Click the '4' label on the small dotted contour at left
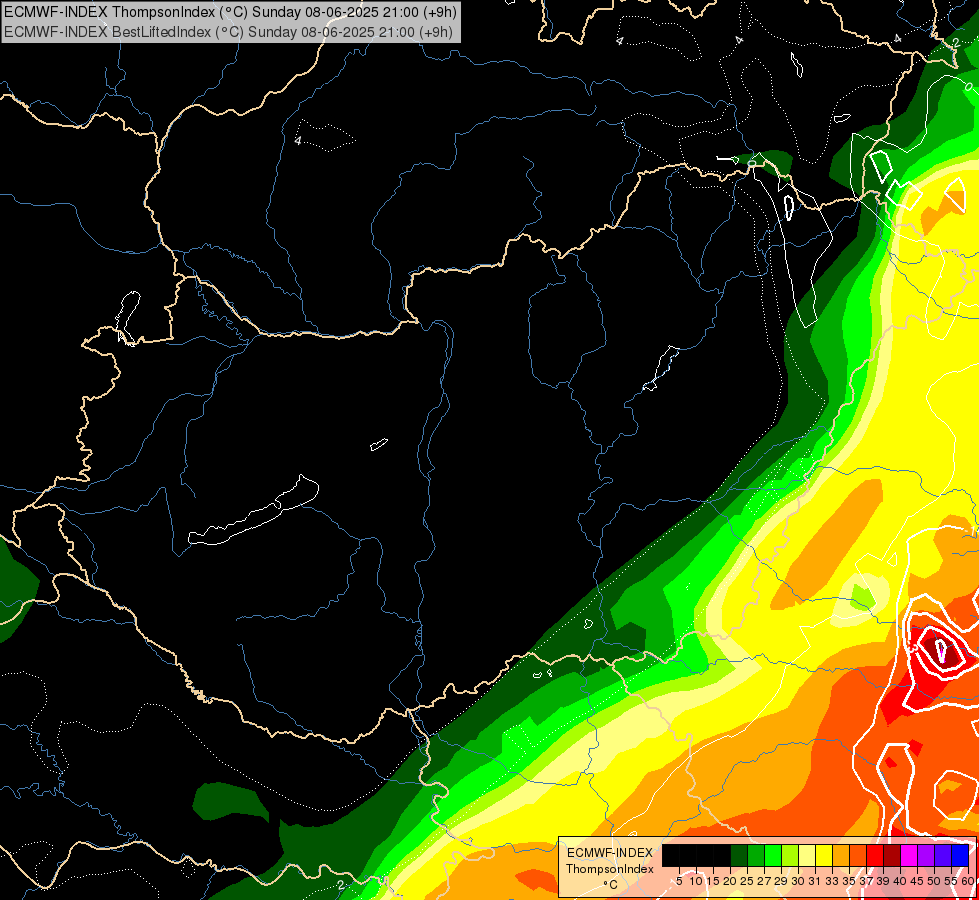Viewport: 979px width, 900px height. pos(298,141)
